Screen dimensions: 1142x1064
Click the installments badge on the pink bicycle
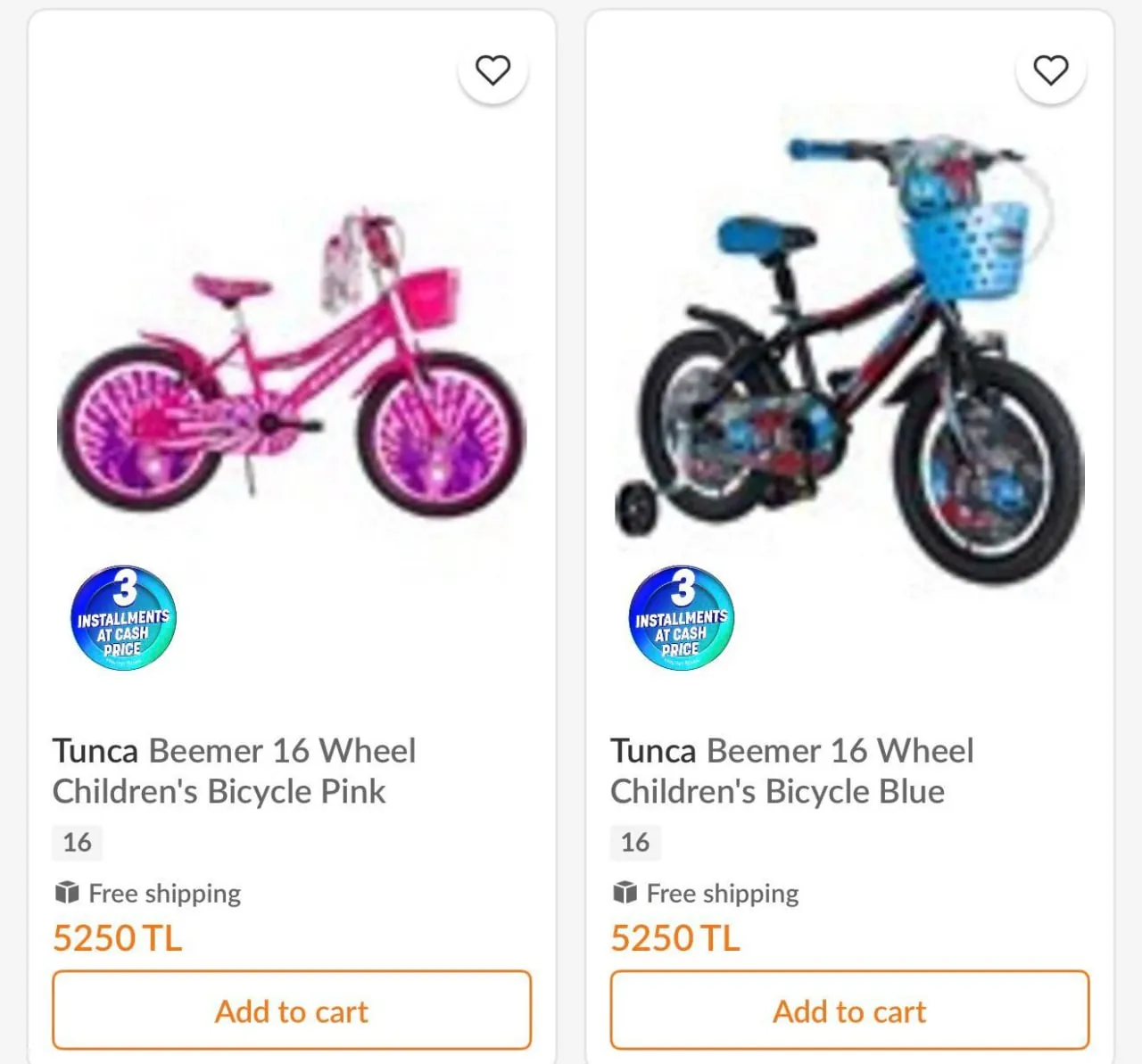(123, 618)
